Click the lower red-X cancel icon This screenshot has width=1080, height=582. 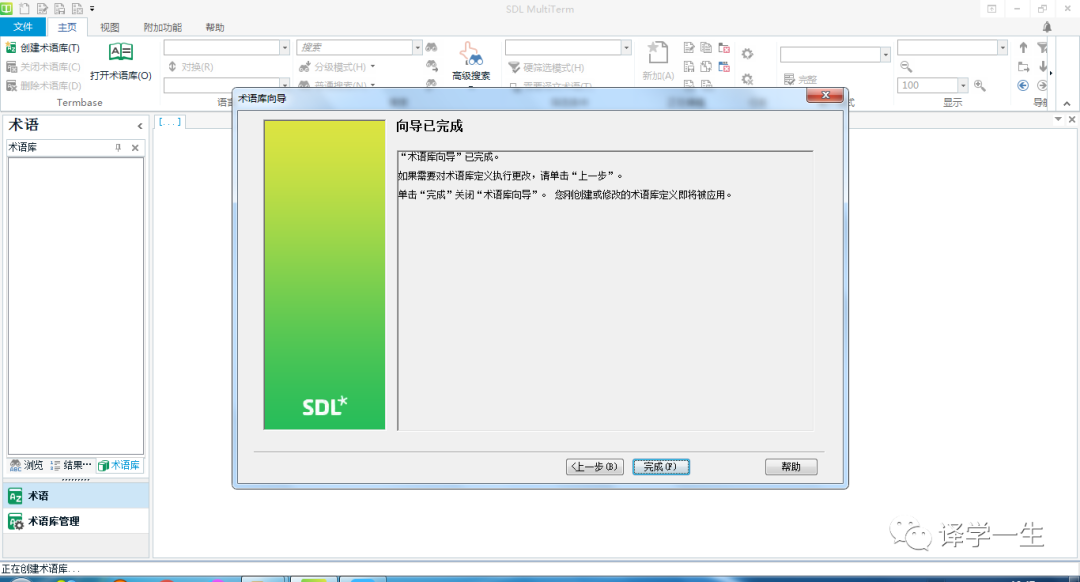724,67
